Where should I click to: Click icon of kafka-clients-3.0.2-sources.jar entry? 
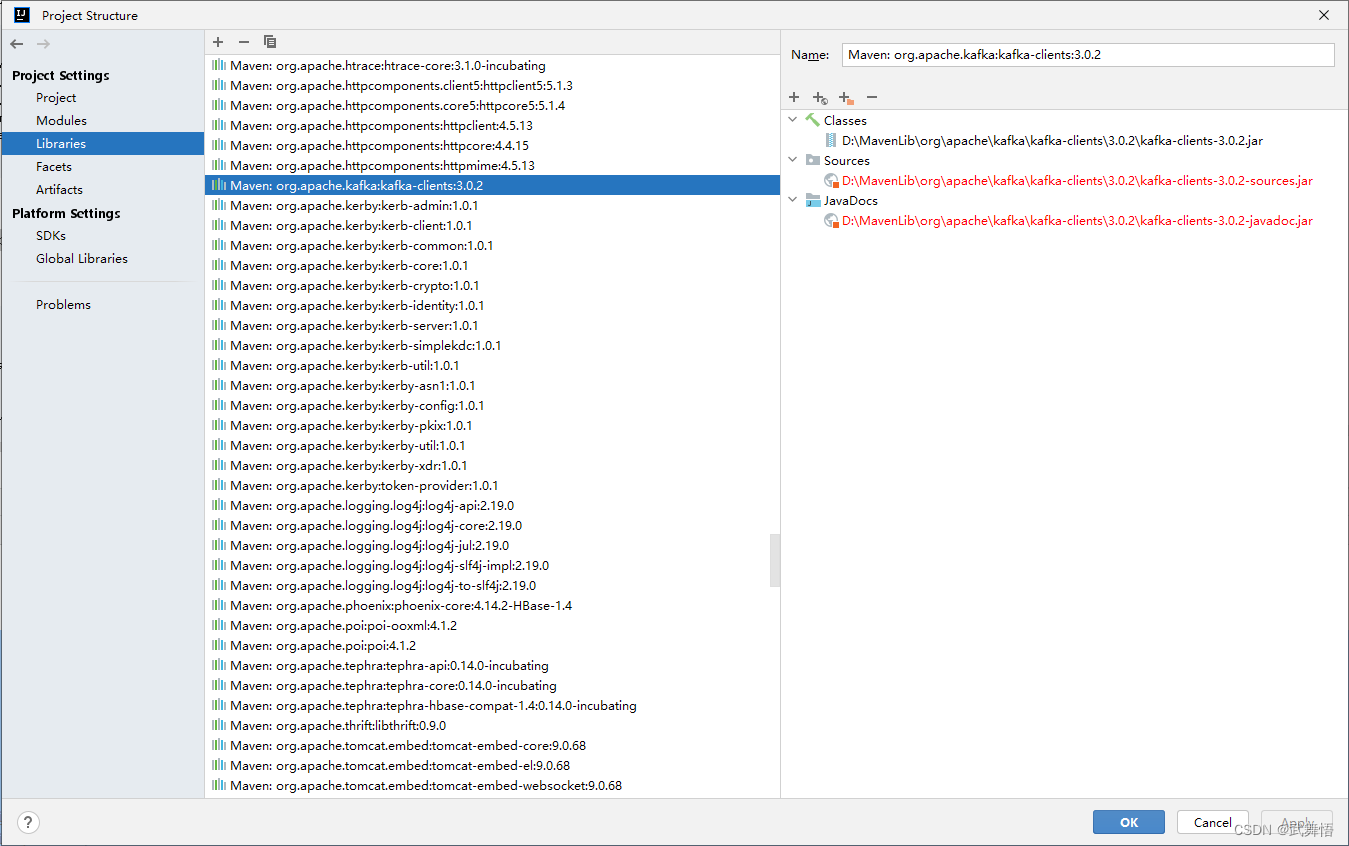(x=831, y=180)
